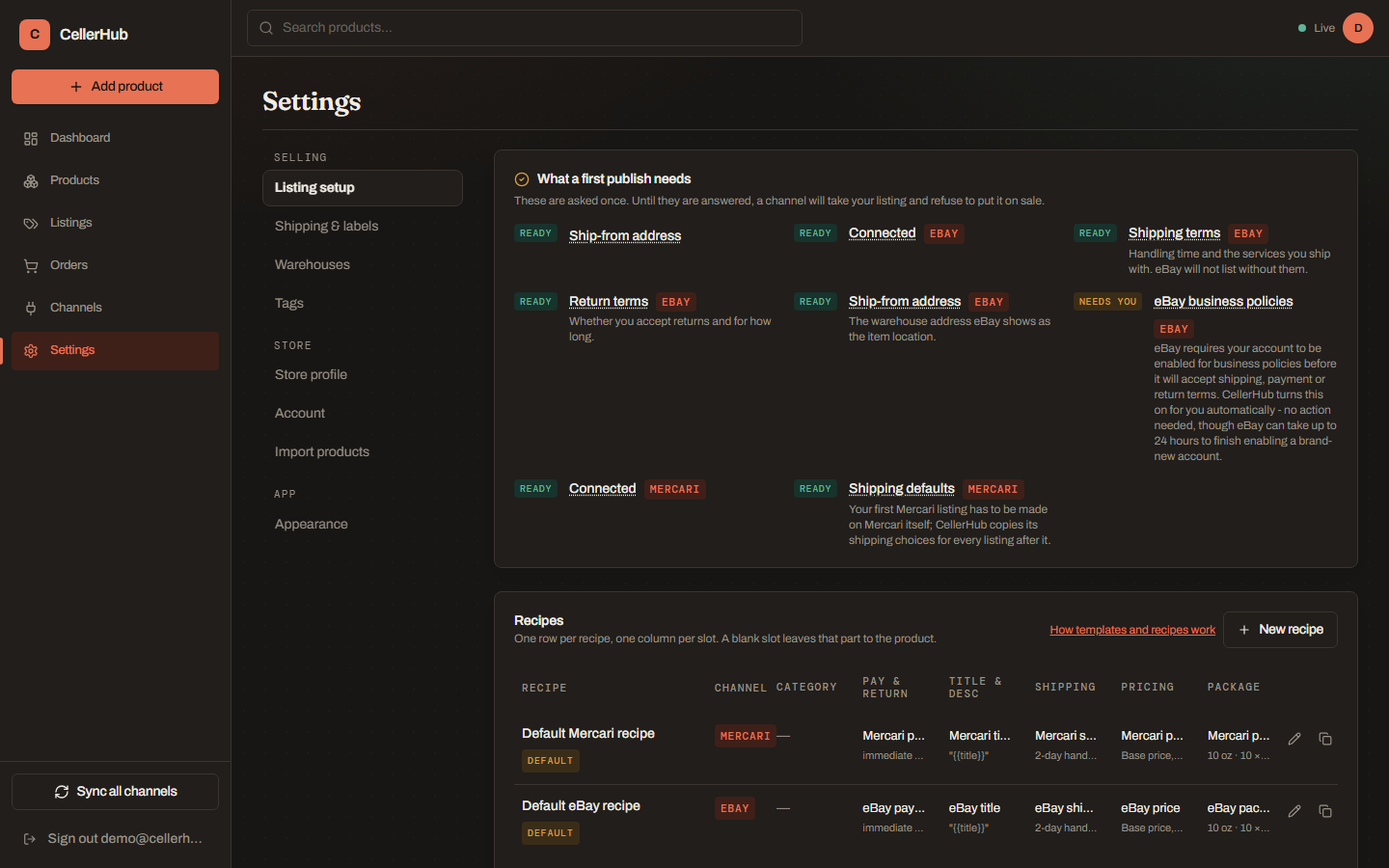Click the EBAY channel tag in recipes table

[x=735, y=809]
